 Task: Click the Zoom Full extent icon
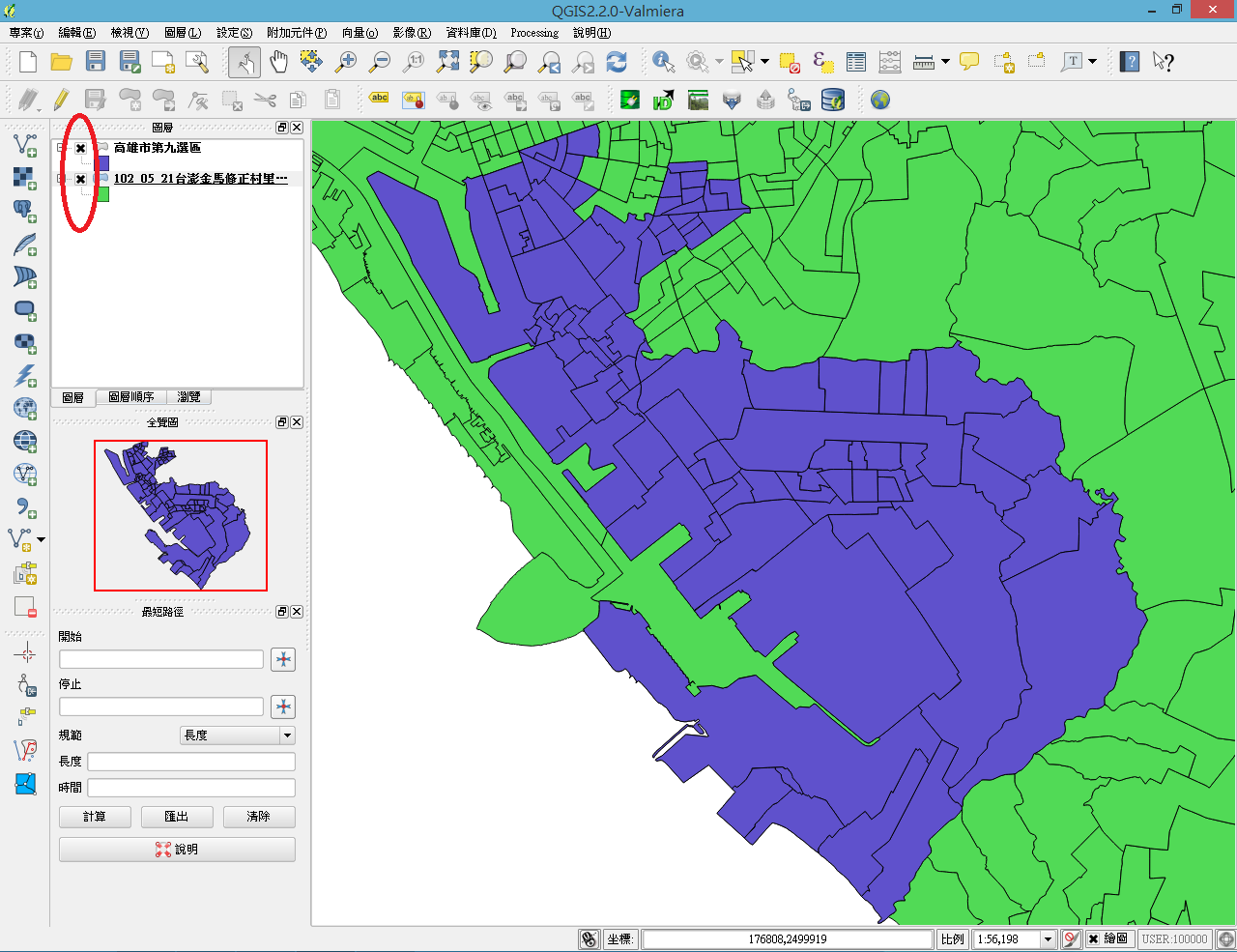tap(447, 62)
